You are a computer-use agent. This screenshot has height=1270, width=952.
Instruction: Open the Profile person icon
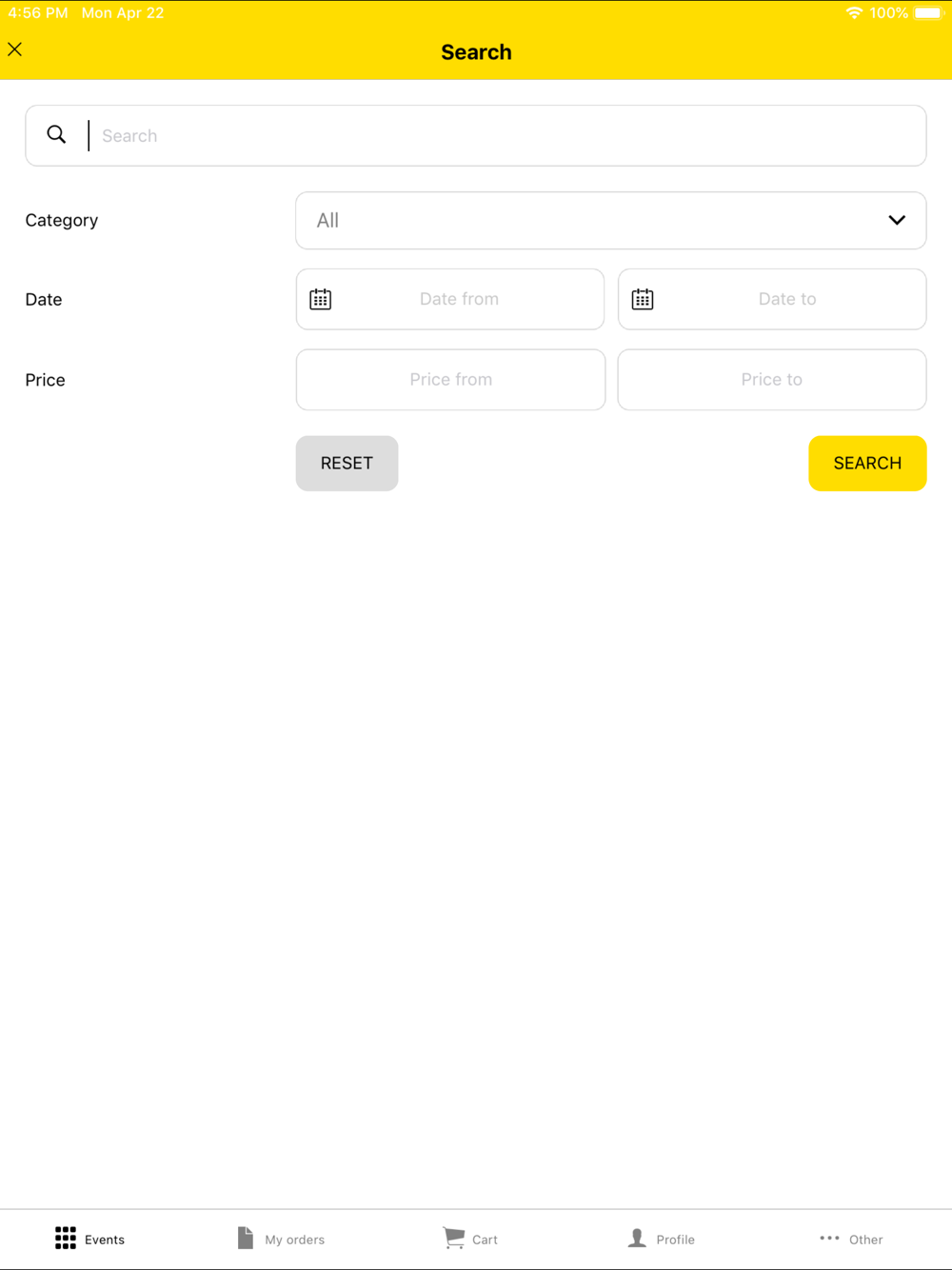(x=637, y=1238)
